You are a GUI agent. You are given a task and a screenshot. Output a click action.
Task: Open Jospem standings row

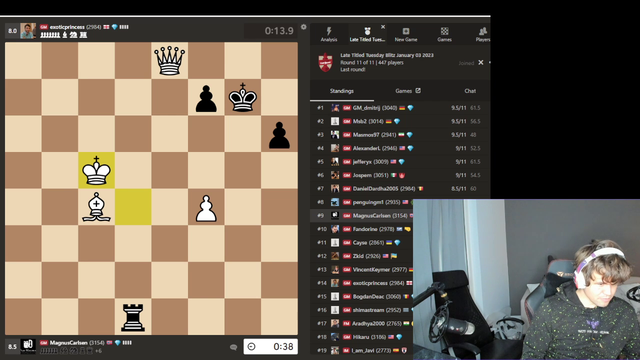pos(400,175)
